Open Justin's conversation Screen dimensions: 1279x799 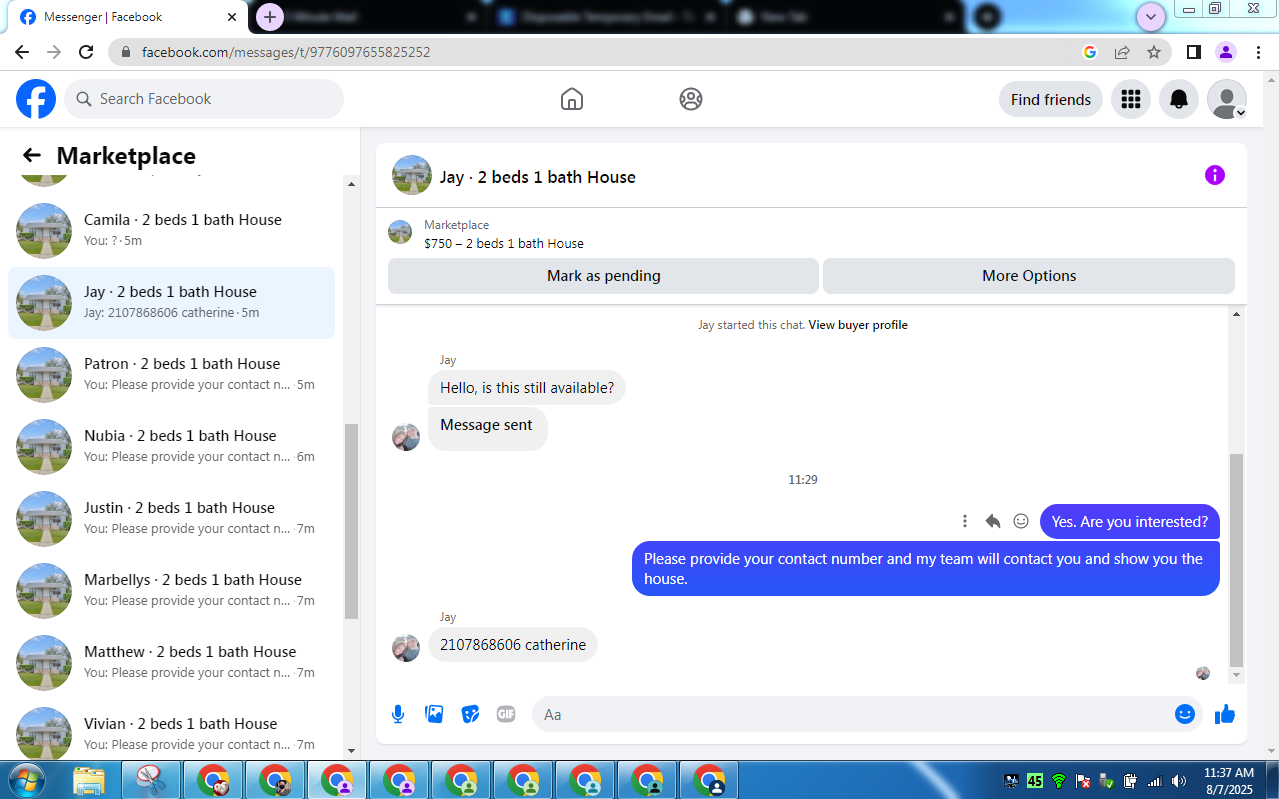[x=172, y=519]
